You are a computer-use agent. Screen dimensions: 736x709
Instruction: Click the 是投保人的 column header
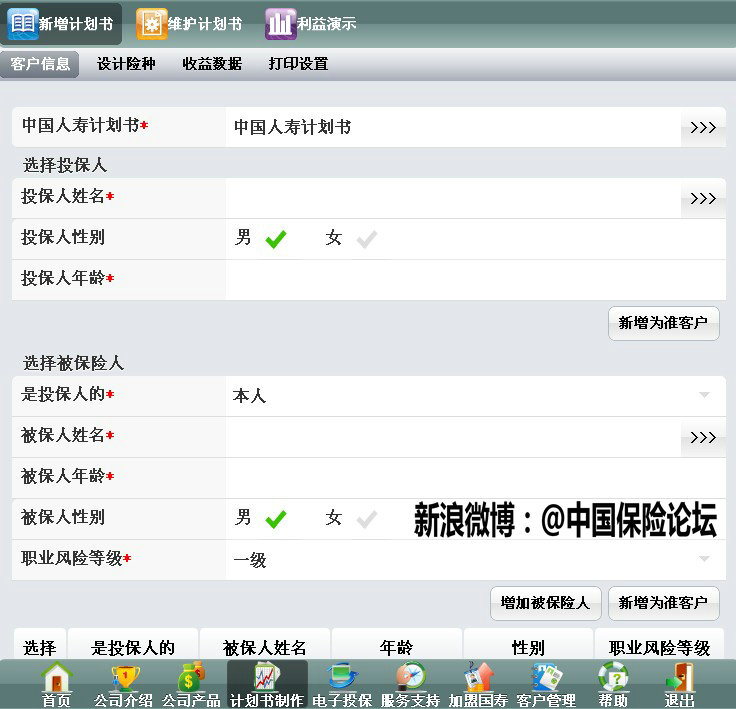(x=133, y=646)
